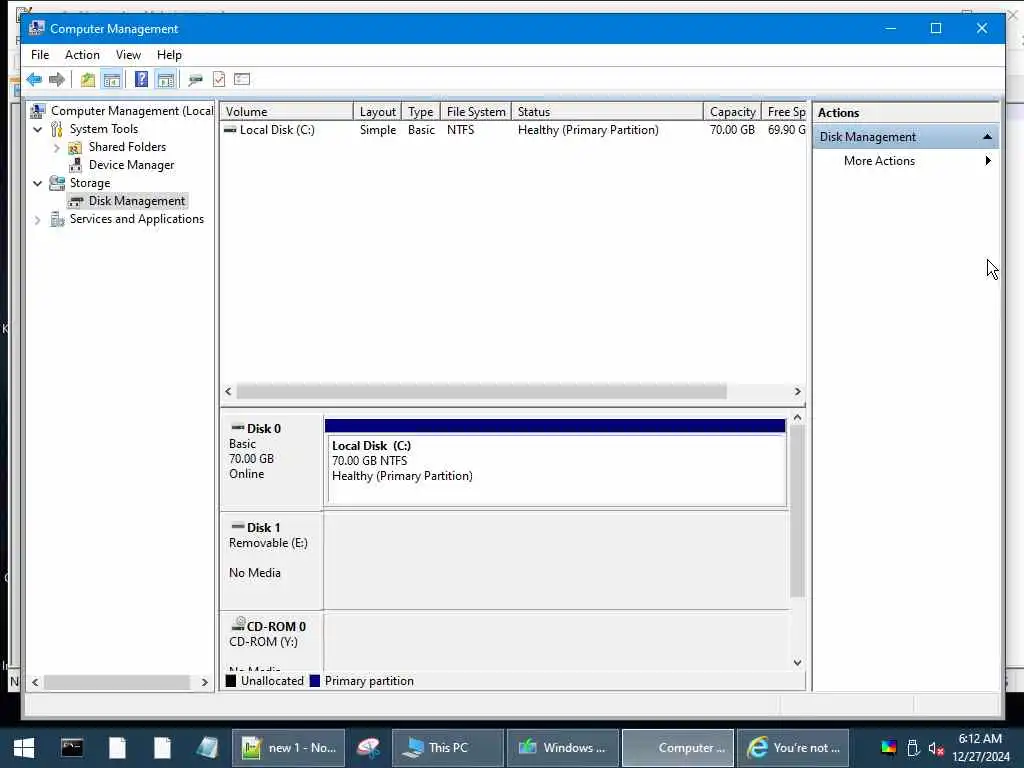
Task: Expand Services and Applications node
Action: tap(38, 220)
